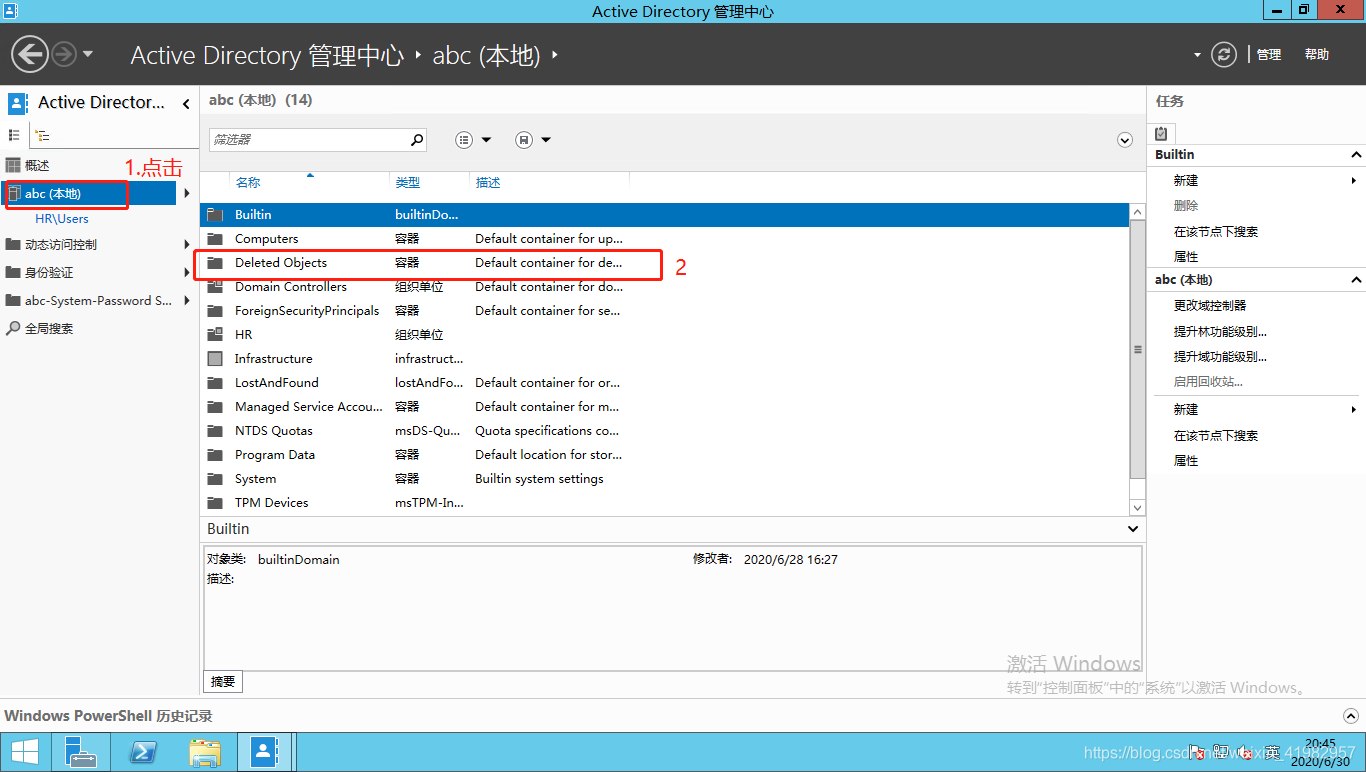Collapse the abc (本地) tasks section

1357,280
